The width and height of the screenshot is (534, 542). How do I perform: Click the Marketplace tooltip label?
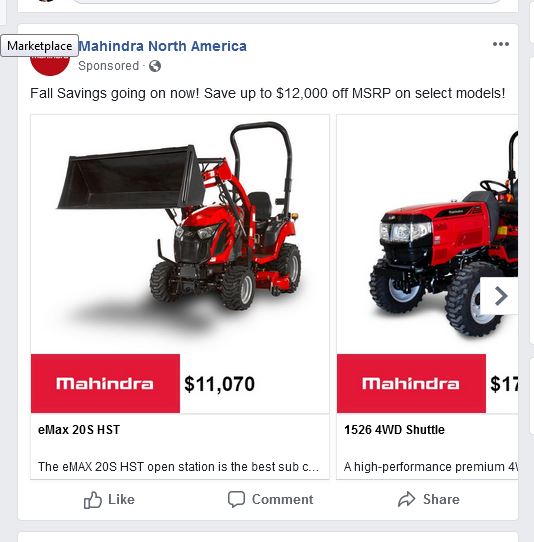click(39, 46)
